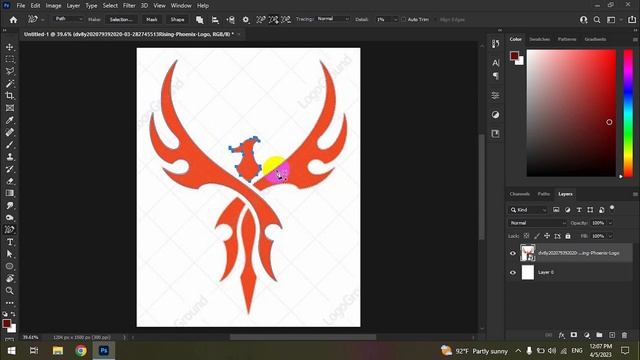This screenshot has height=360, width=640.
Task: Click the Home icon in options bar
Action: [x=13, y=20]
